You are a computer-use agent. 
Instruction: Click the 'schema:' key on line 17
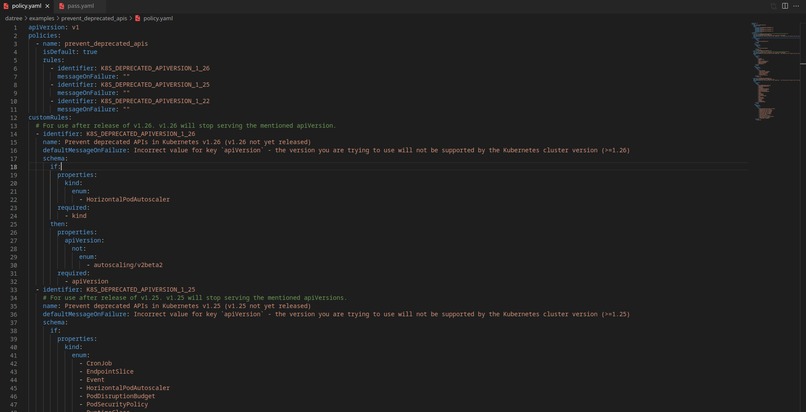point(55,159)
